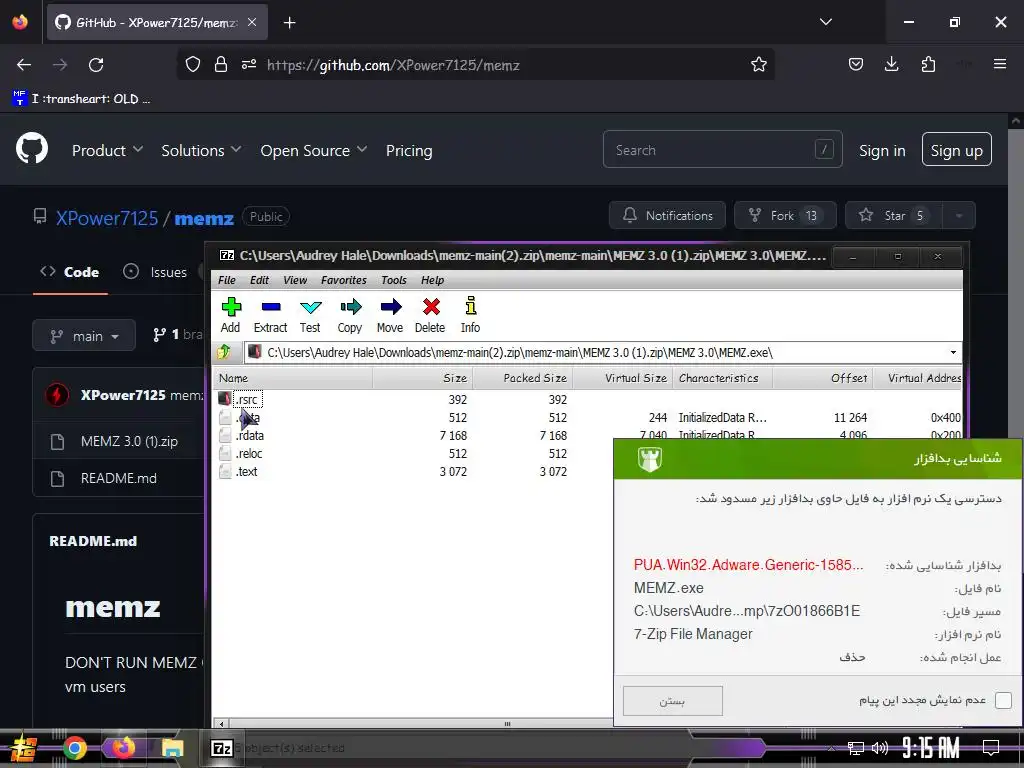Tick the do-not-show-again checkbox in antivirus popup

tap(1003, 701)
